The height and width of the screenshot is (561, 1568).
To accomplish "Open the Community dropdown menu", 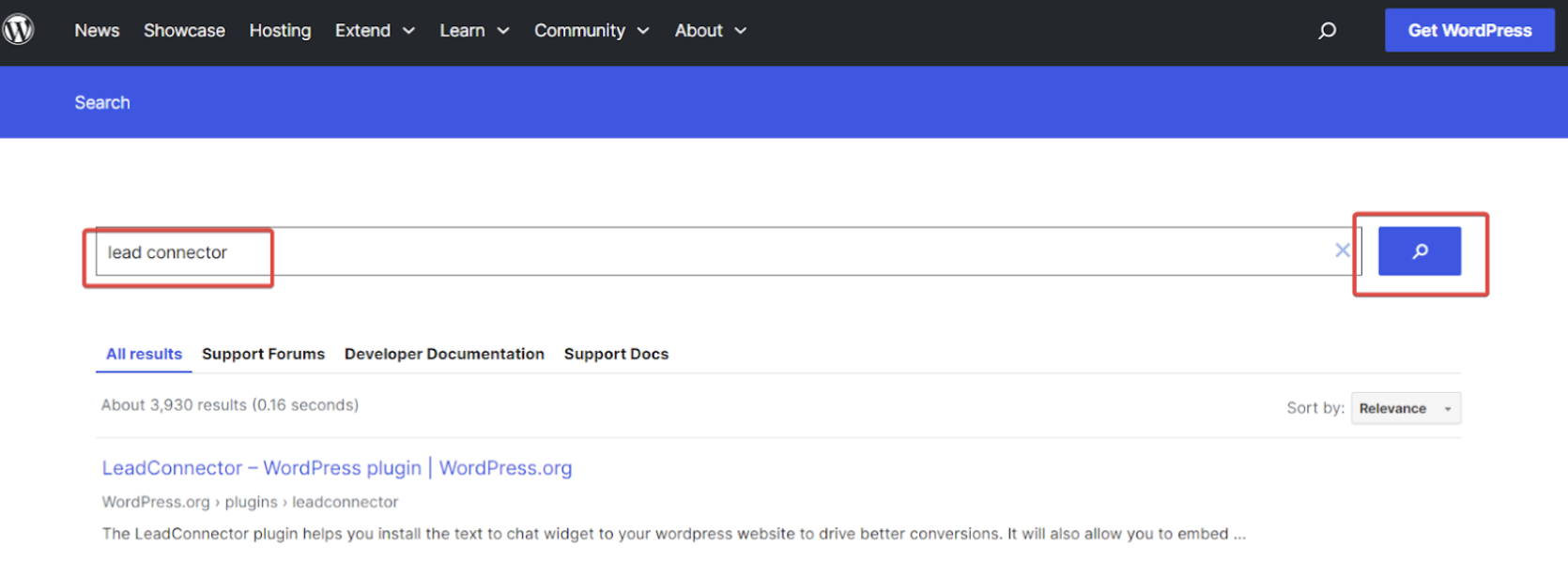I will coord(592,31).
